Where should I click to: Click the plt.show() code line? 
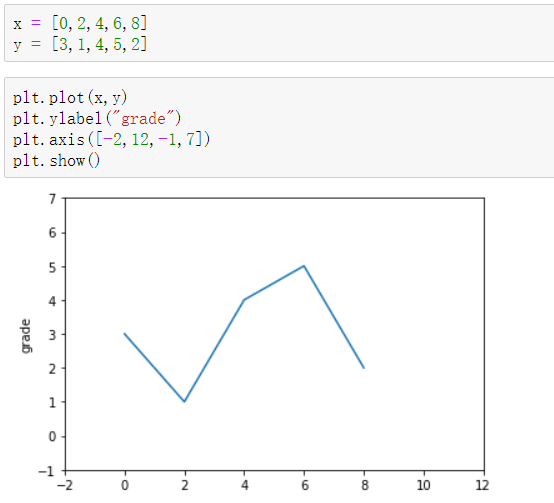click(x=57, y=161)
